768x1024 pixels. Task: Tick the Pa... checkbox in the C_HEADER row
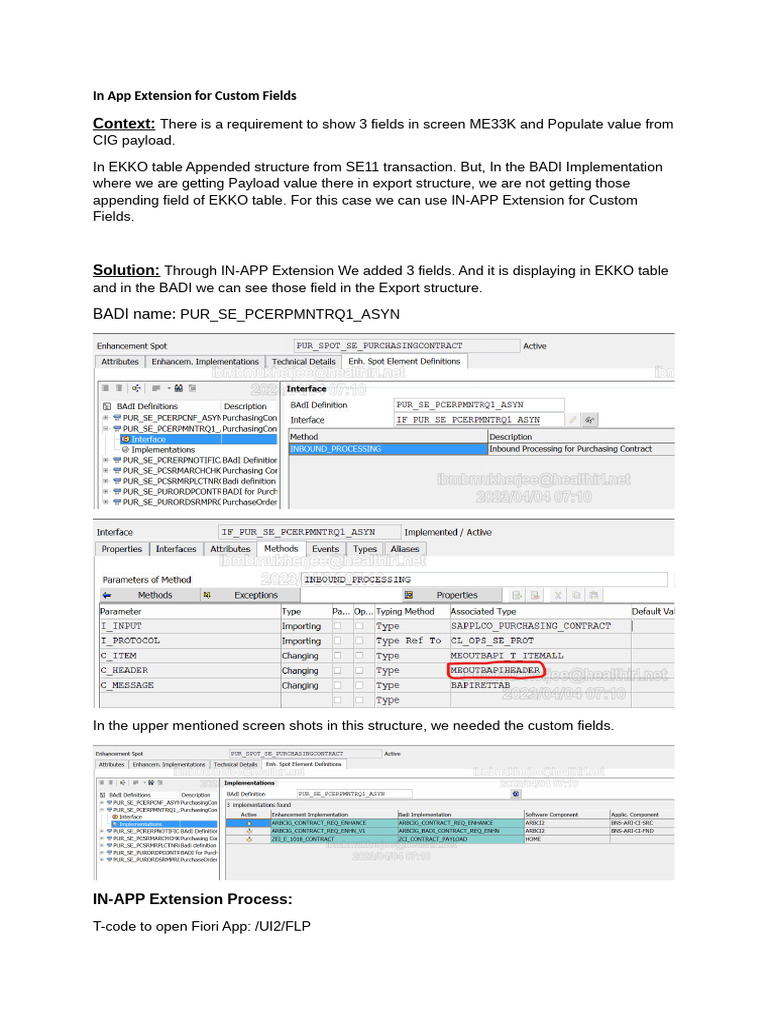pyautogui.click(x=338, y=670)
